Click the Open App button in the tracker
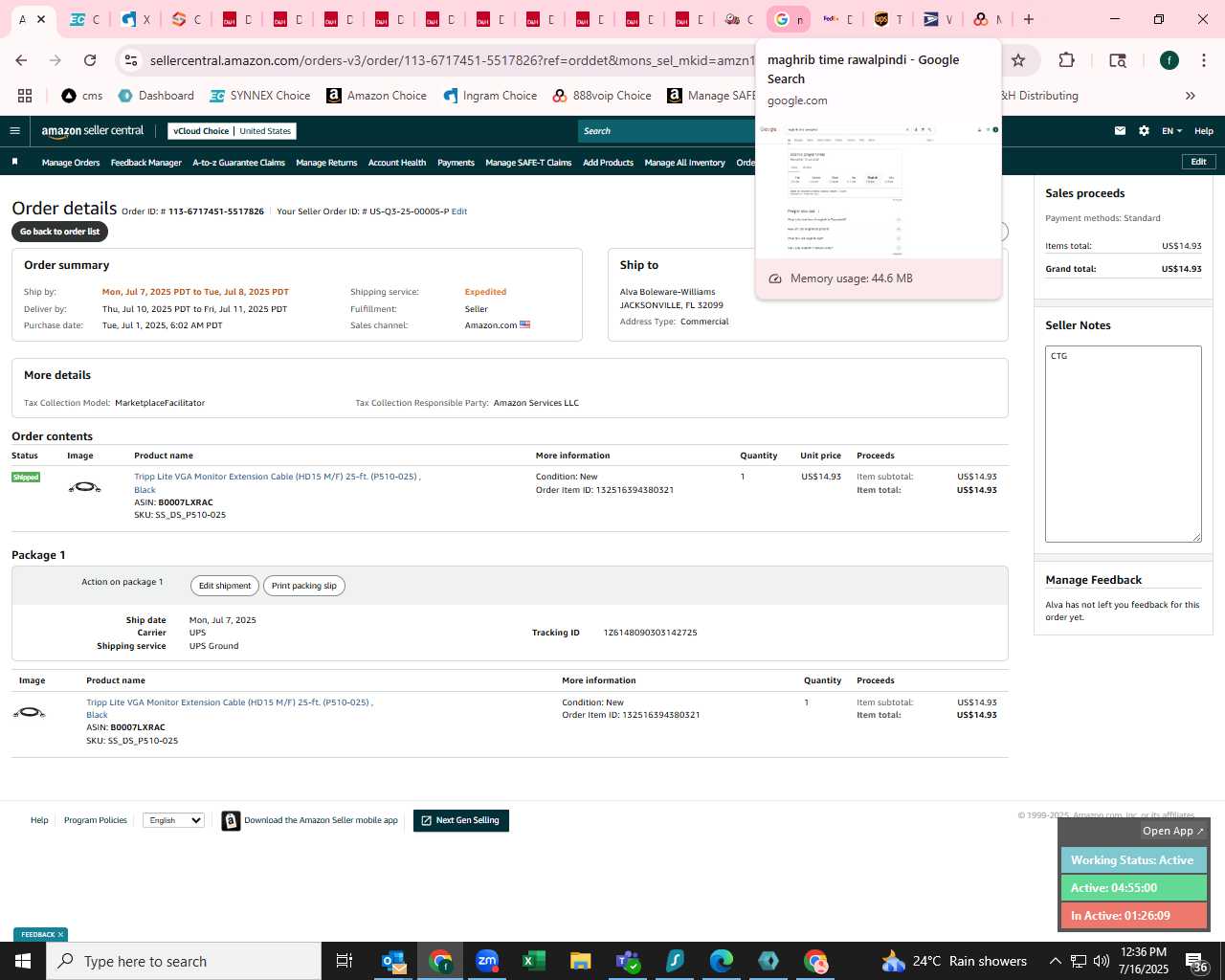Viewport: 1225px width, 980px height. tap(1173, 831)
